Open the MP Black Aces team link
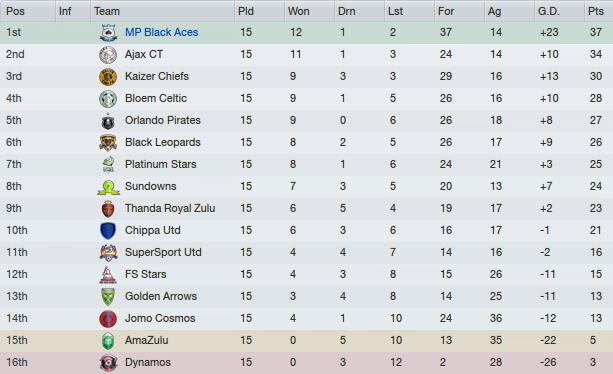The width and height of the screenshot is (613, 374). [161, 32]
